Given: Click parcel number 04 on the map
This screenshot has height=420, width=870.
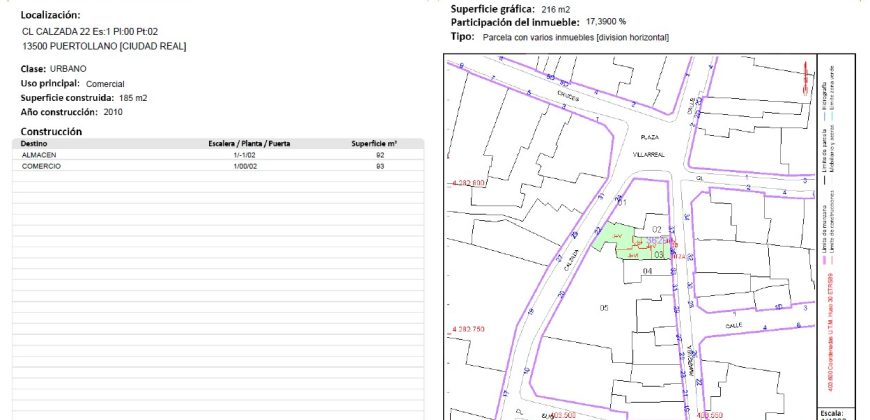Looking at the screenshot, I should tap(647, 271).
